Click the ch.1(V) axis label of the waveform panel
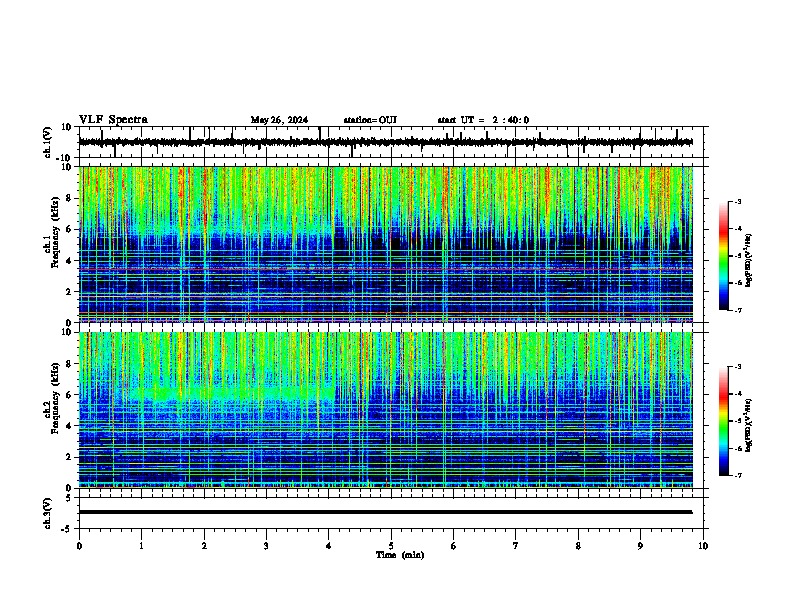 pos(48,142)
